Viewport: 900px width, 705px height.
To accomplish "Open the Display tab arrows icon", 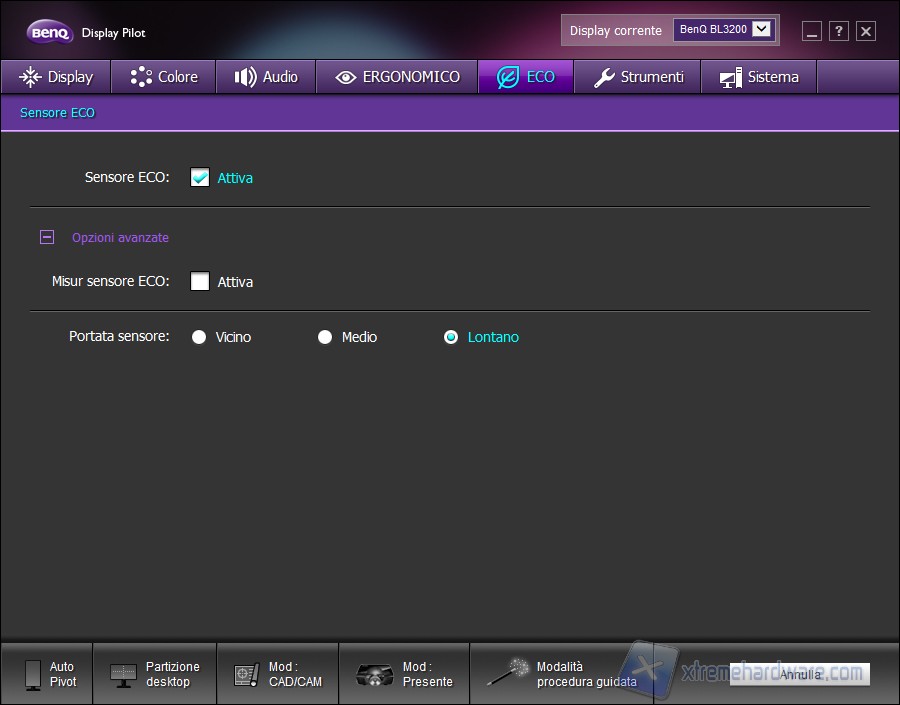I will click(30, 77).
